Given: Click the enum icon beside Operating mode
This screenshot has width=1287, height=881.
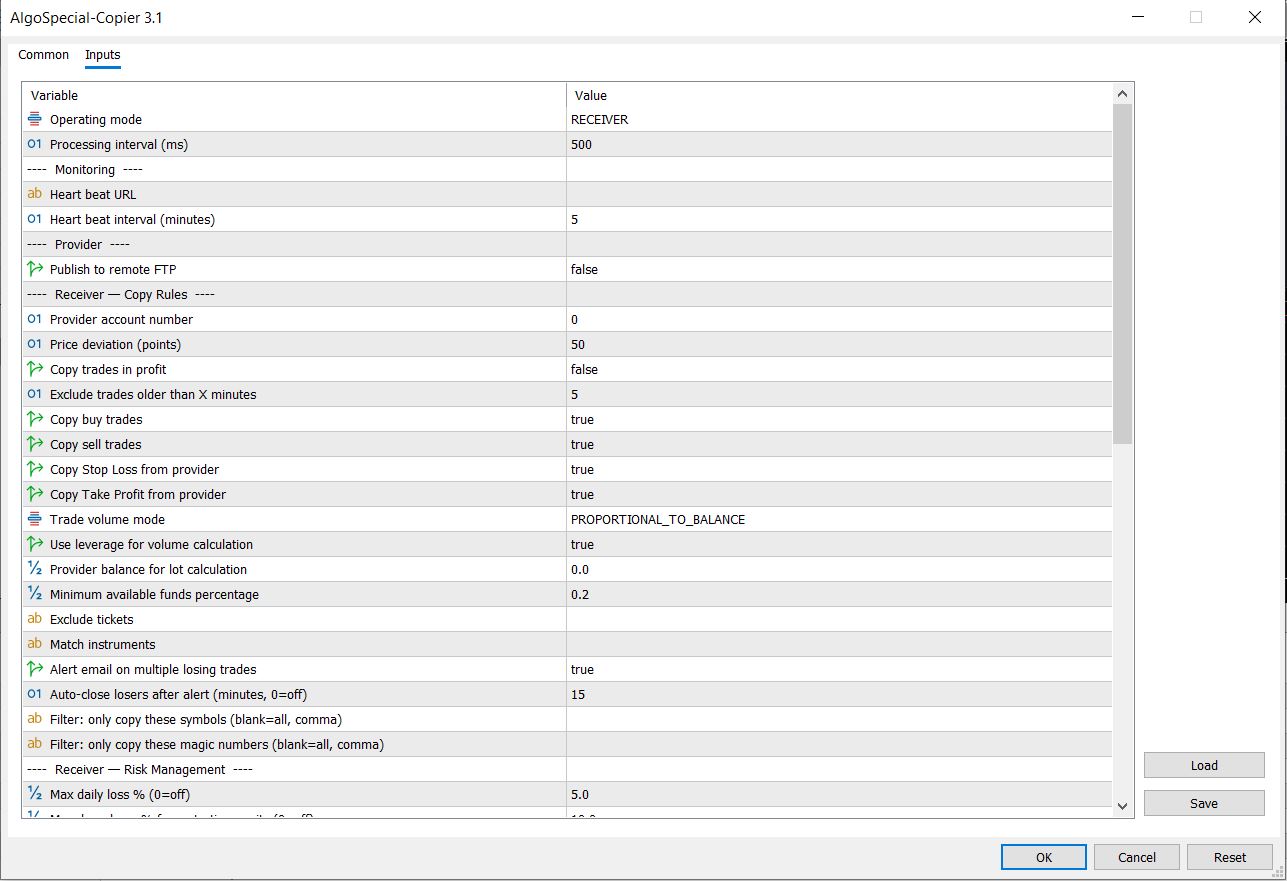Looking at the screenshot, I should click(x=35, y=119).
